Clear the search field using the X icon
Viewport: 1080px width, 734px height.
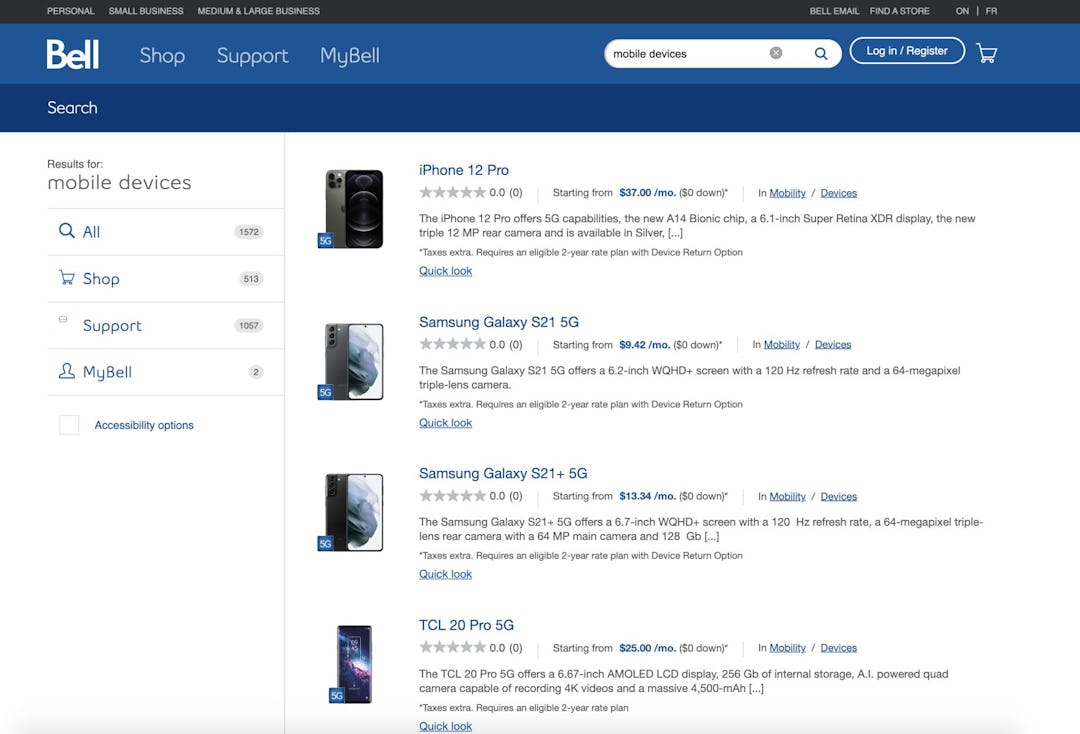coord(775,51)
